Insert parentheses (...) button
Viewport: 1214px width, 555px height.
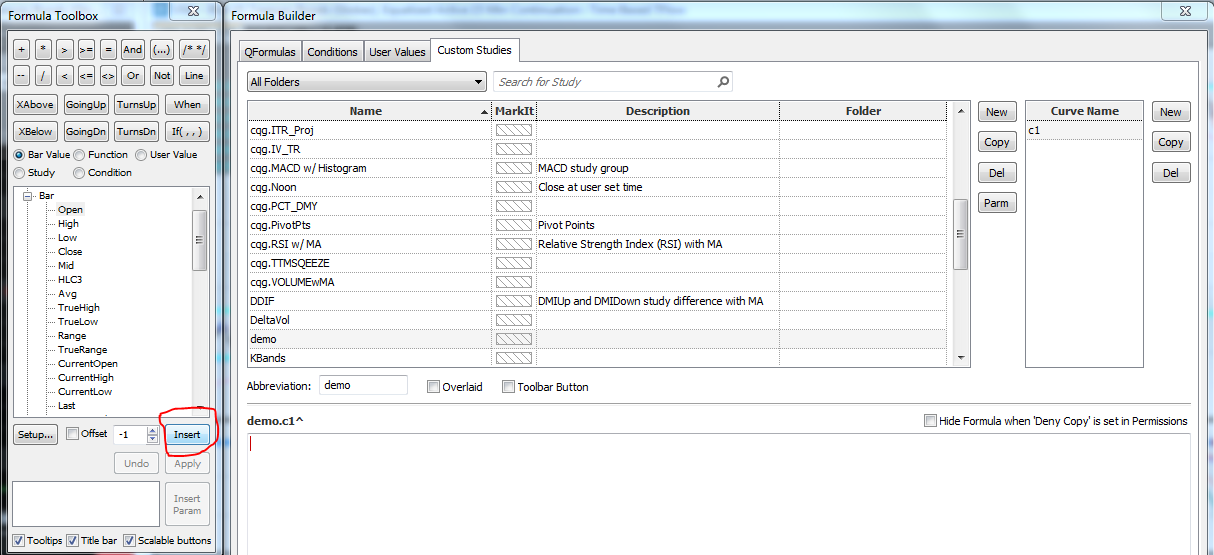(162, 49)
